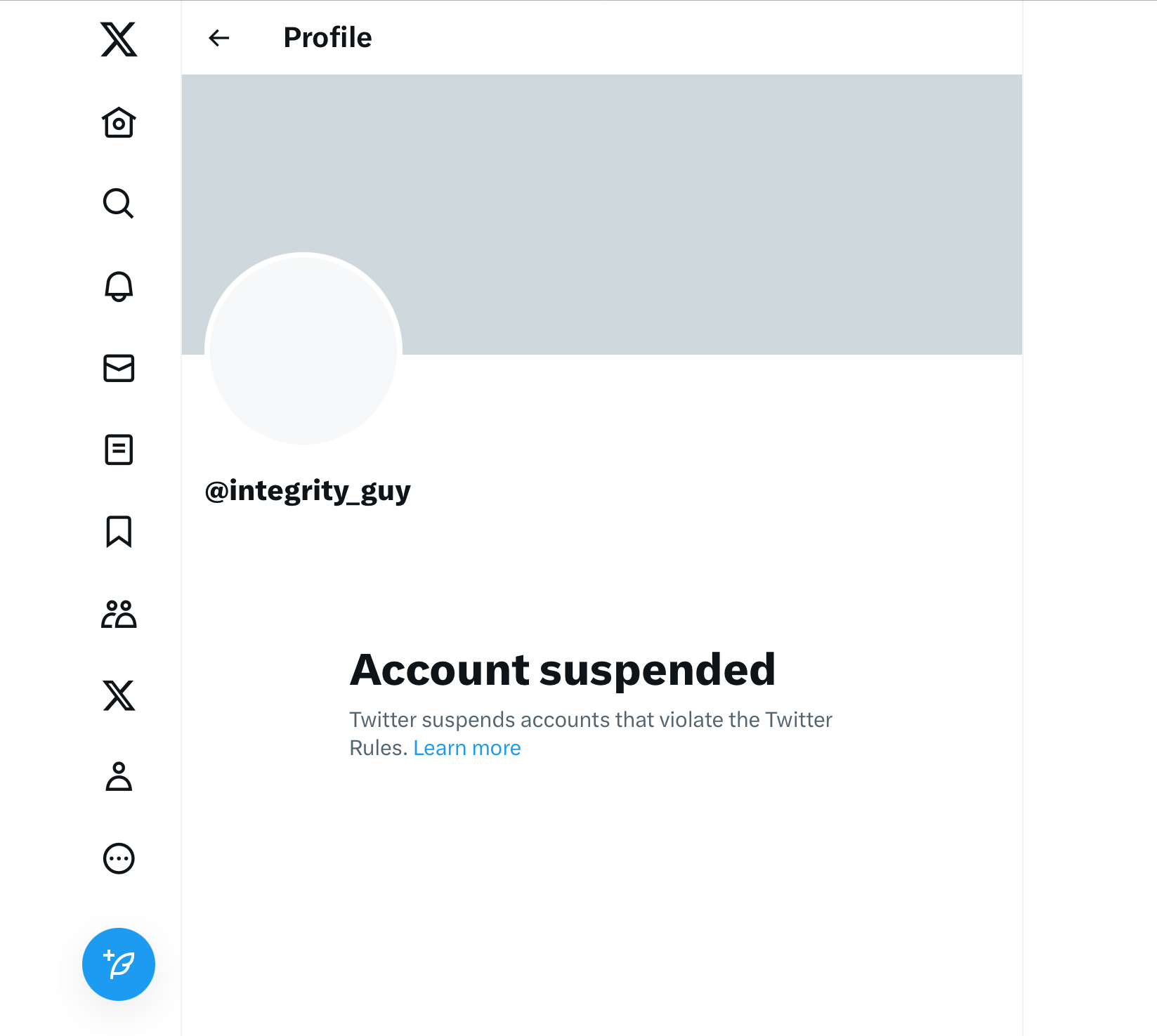Go back using the left arrow

tap(219, 38)
